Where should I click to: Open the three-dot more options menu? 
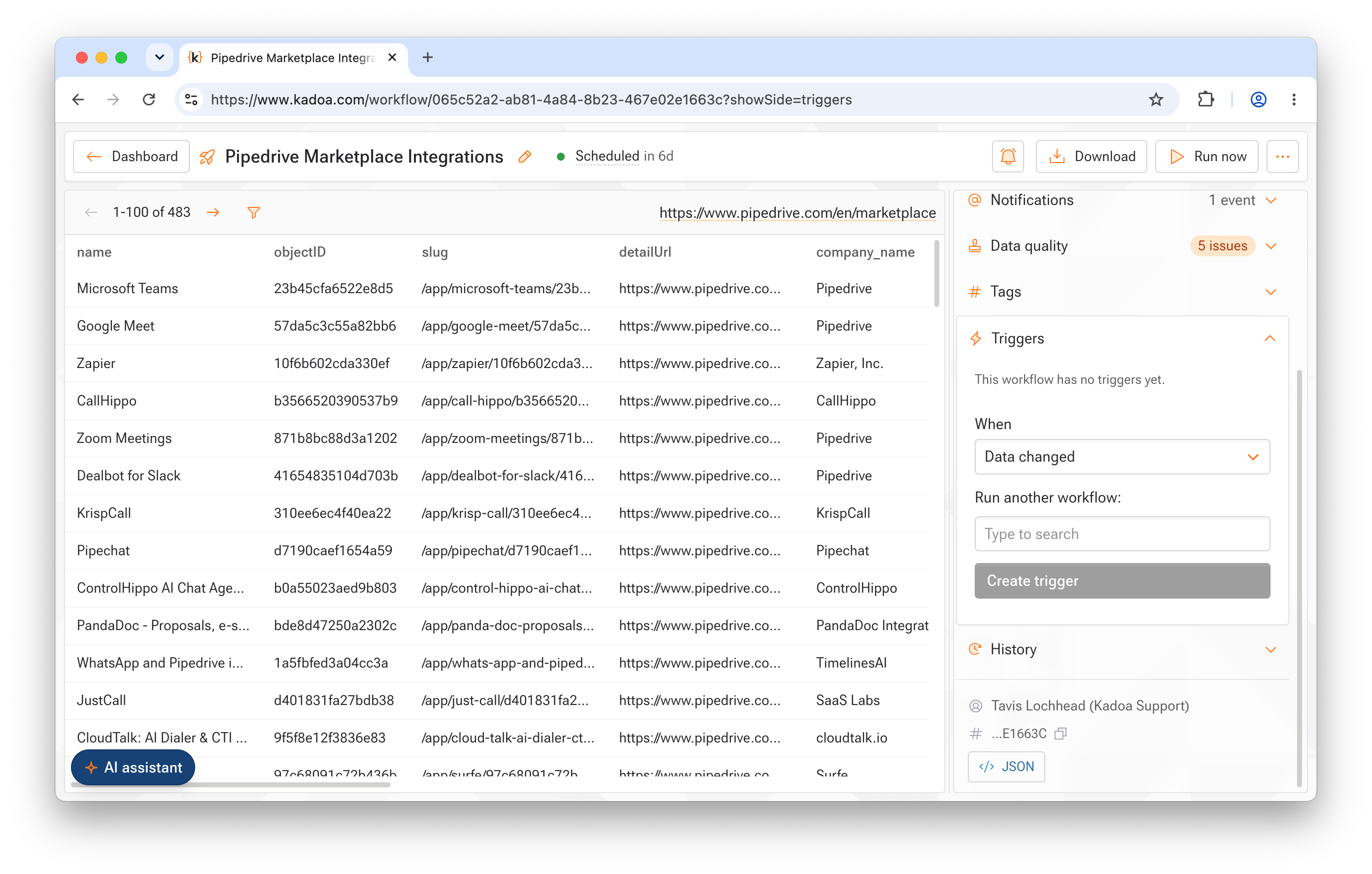click(x=1282, y=156)
